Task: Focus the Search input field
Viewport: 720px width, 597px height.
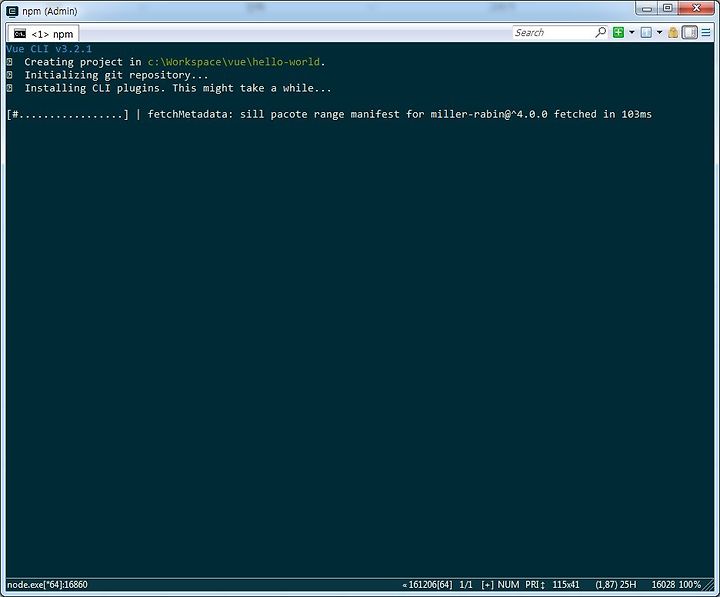Action: click(x=553, y=33)
